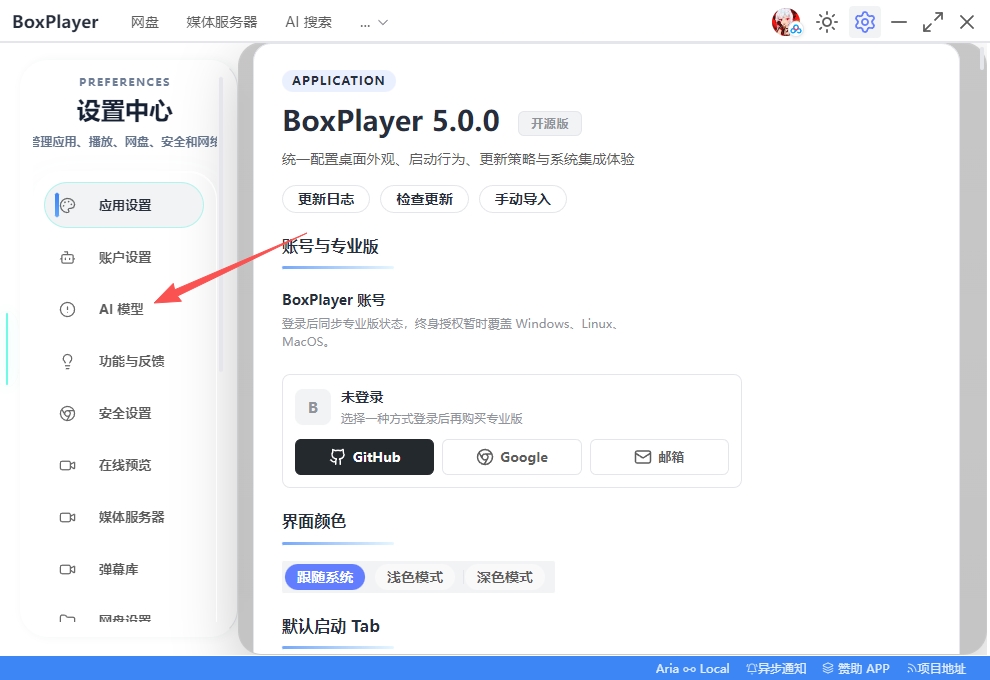Expand the ... overflow menu in top bar
This screenshot has width=990, height=680.
click(374, 23)
